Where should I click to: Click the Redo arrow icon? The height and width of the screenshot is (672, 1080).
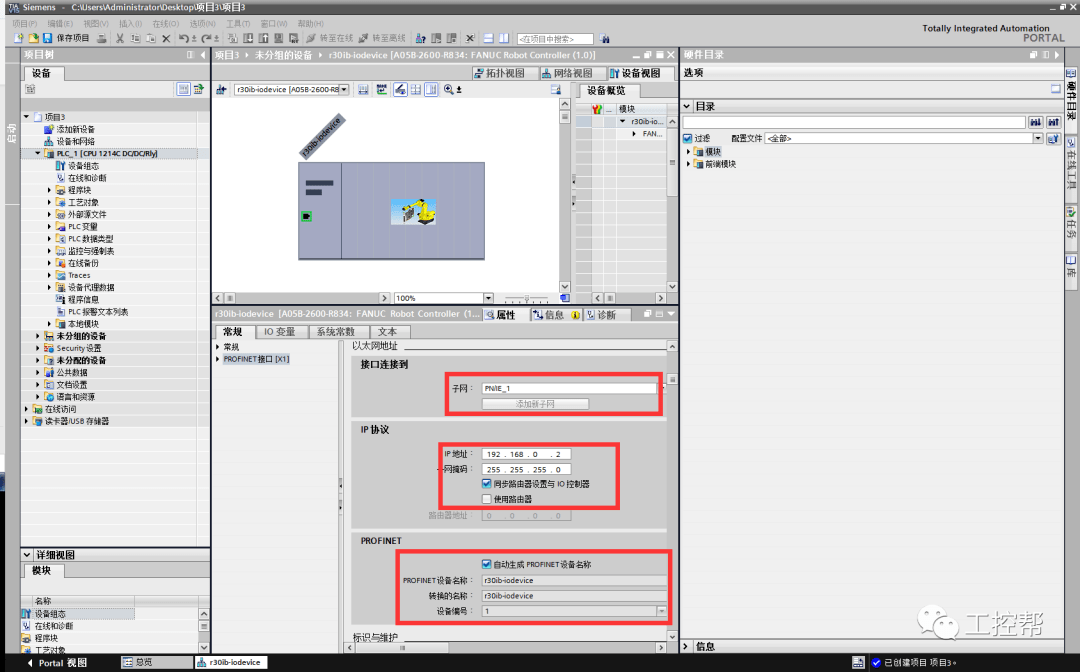(x=206, y=38)
